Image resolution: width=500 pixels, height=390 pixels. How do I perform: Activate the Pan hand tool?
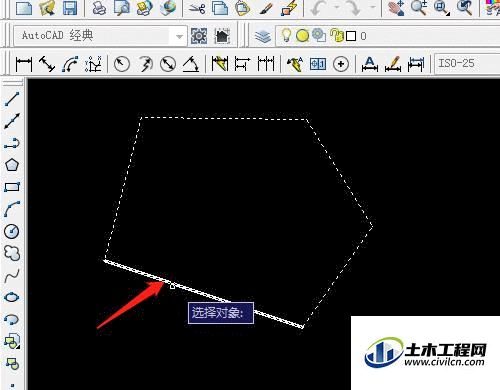pyautogui.click(x=397, y=7)
